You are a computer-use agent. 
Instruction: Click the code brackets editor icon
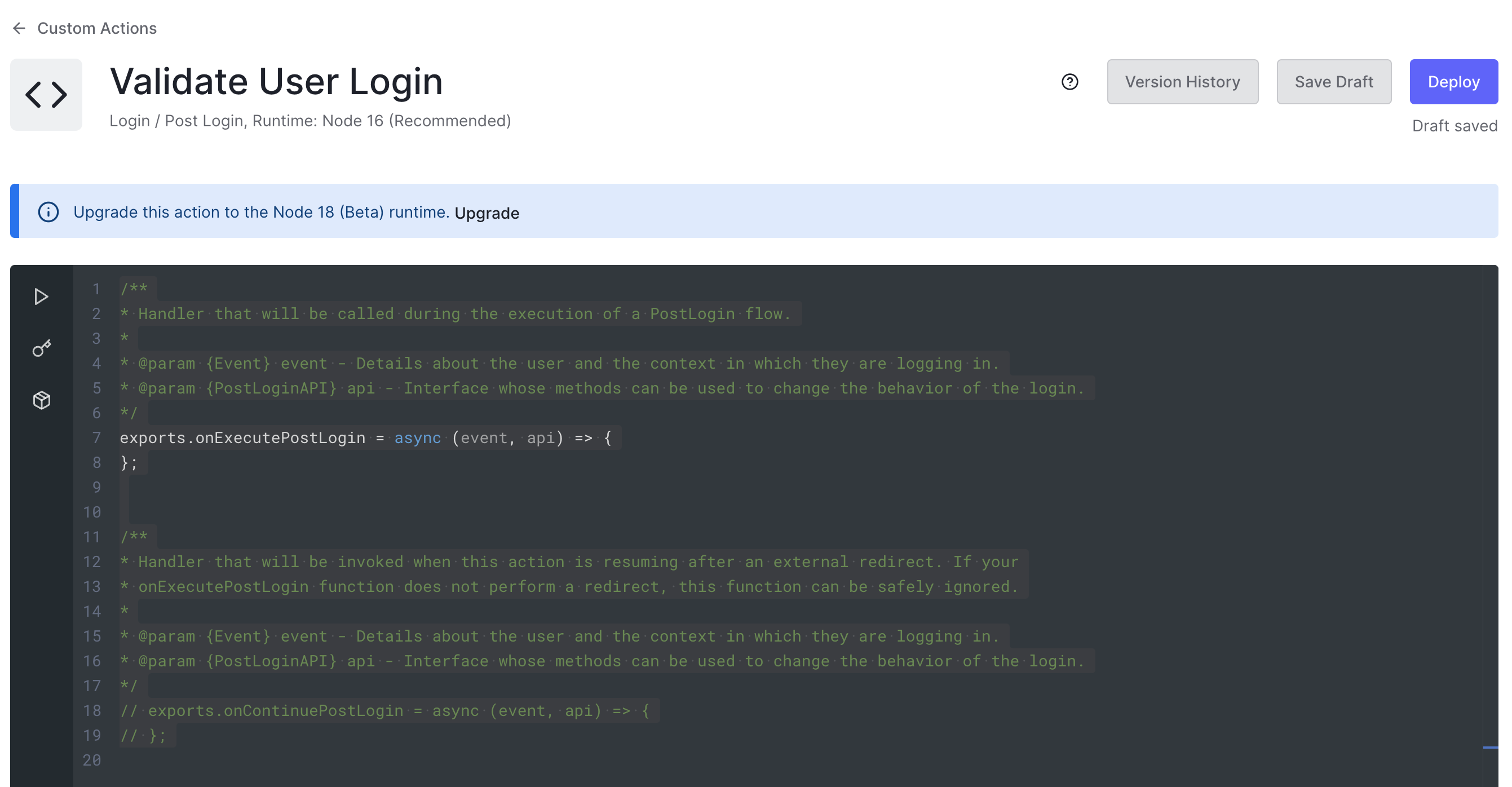tap(46, 94)
